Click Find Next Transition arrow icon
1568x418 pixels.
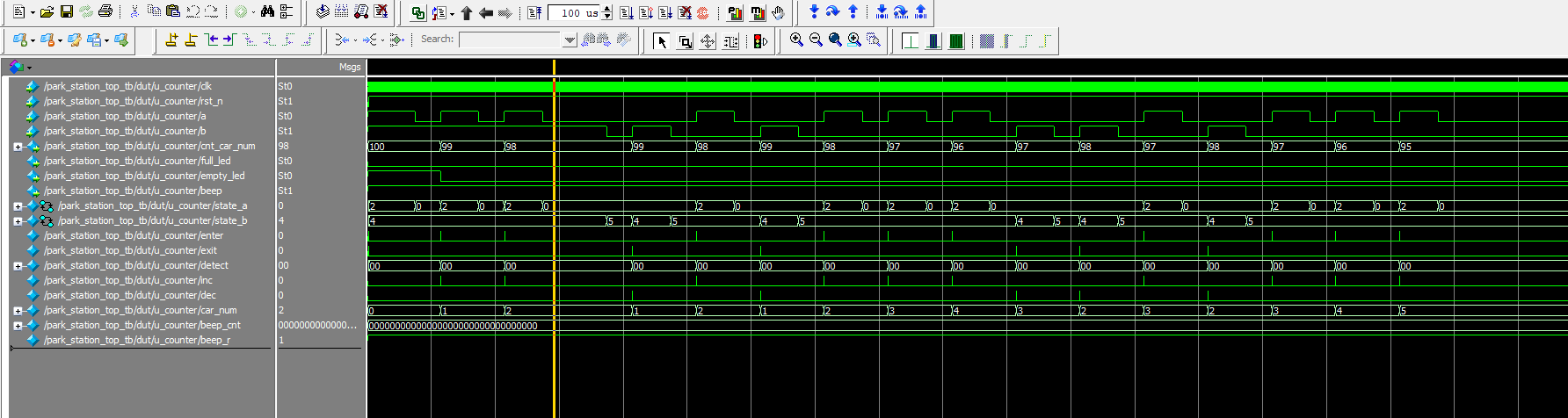[x=229, y=40]
